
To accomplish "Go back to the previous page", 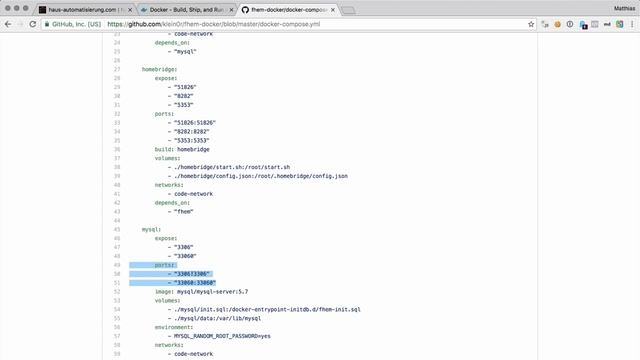I will coord(8,24).
